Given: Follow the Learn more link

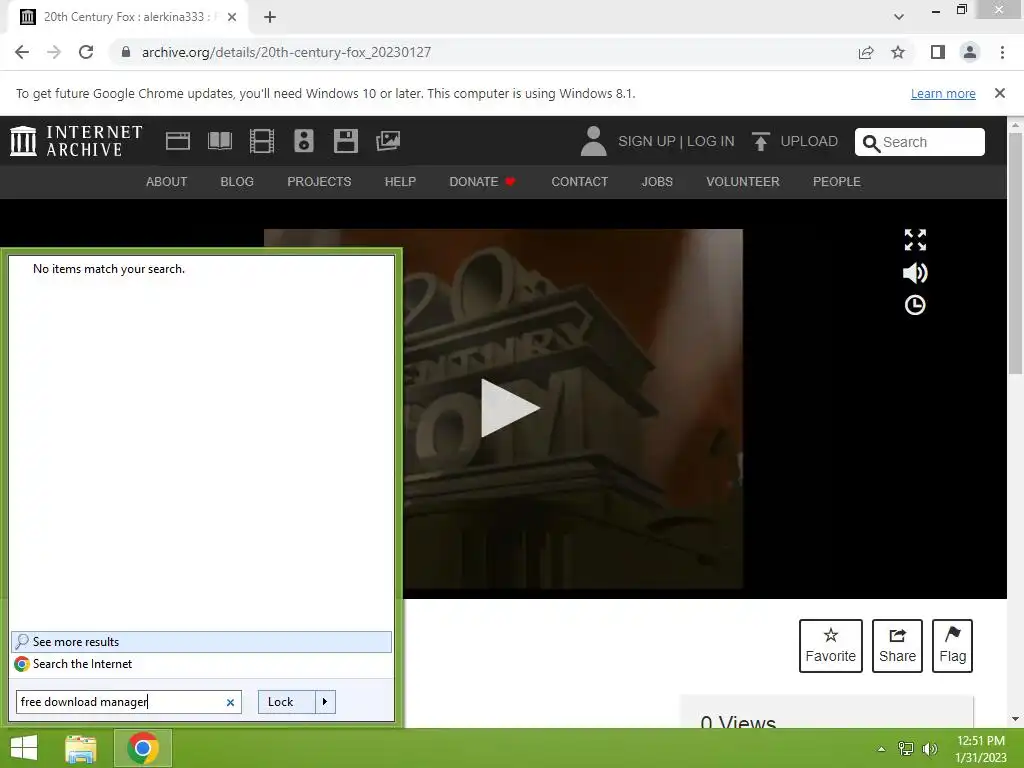Looking at the screenshot, I should point(943,93).
